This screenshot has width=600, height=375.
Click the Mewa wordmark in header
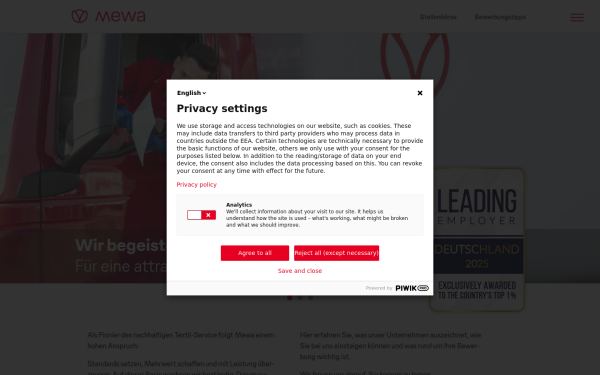(120, 16)
